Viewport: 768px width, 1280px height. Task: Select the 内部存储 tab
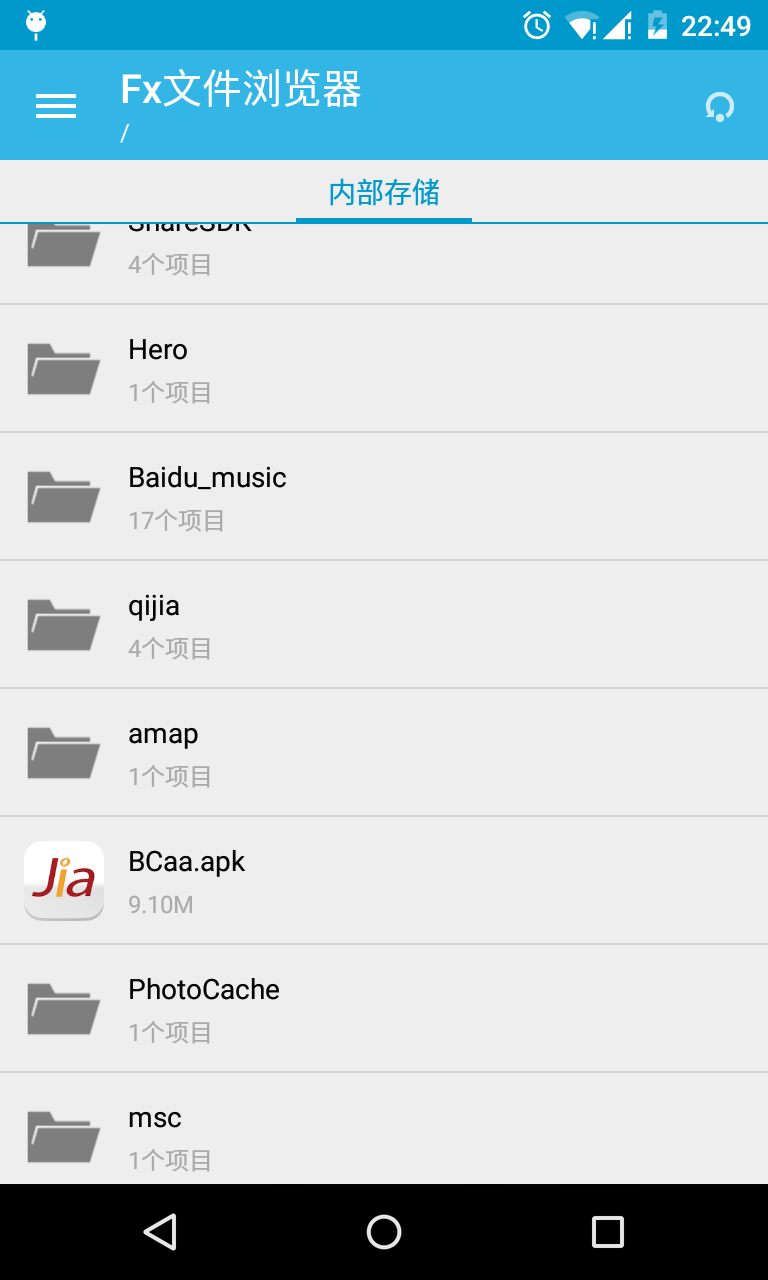[x=384, y=192]
